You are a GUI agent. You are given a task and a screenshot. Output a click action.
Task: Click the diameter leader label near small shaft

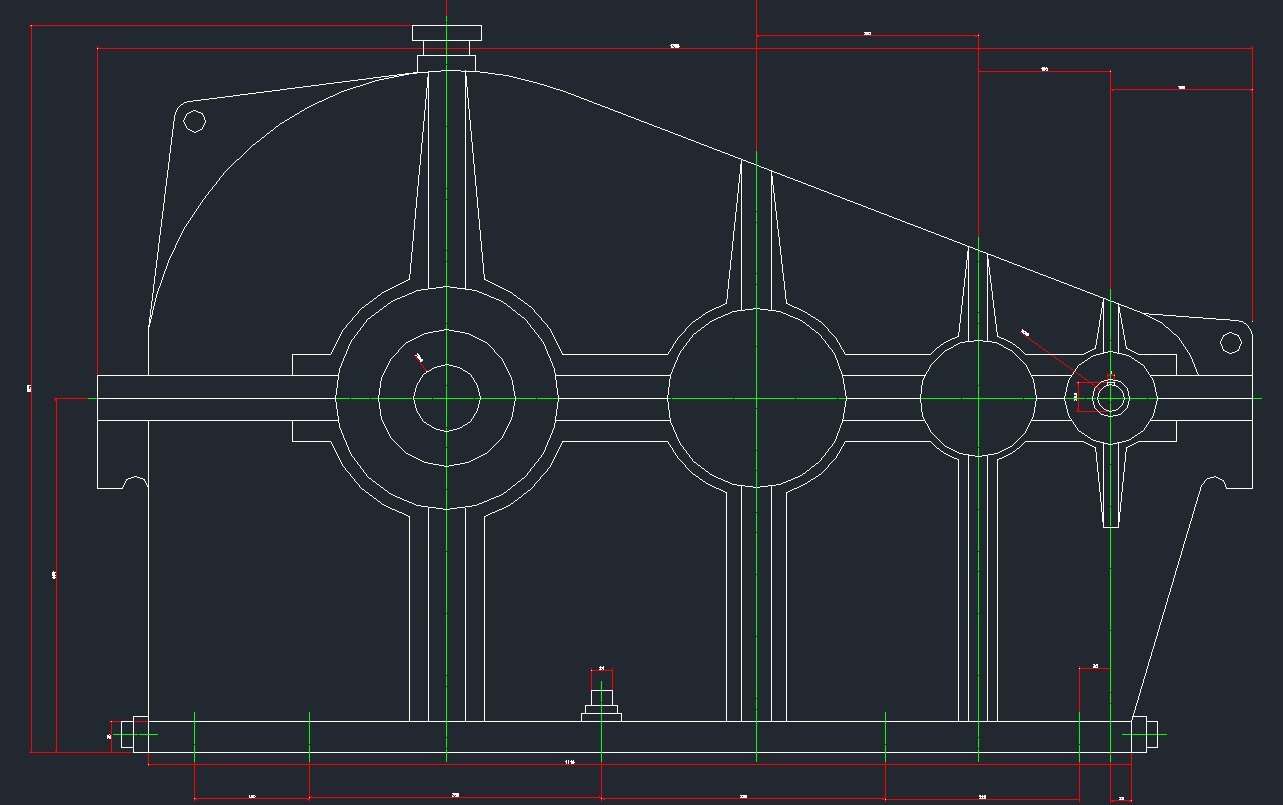click(x=1024, y=331)
